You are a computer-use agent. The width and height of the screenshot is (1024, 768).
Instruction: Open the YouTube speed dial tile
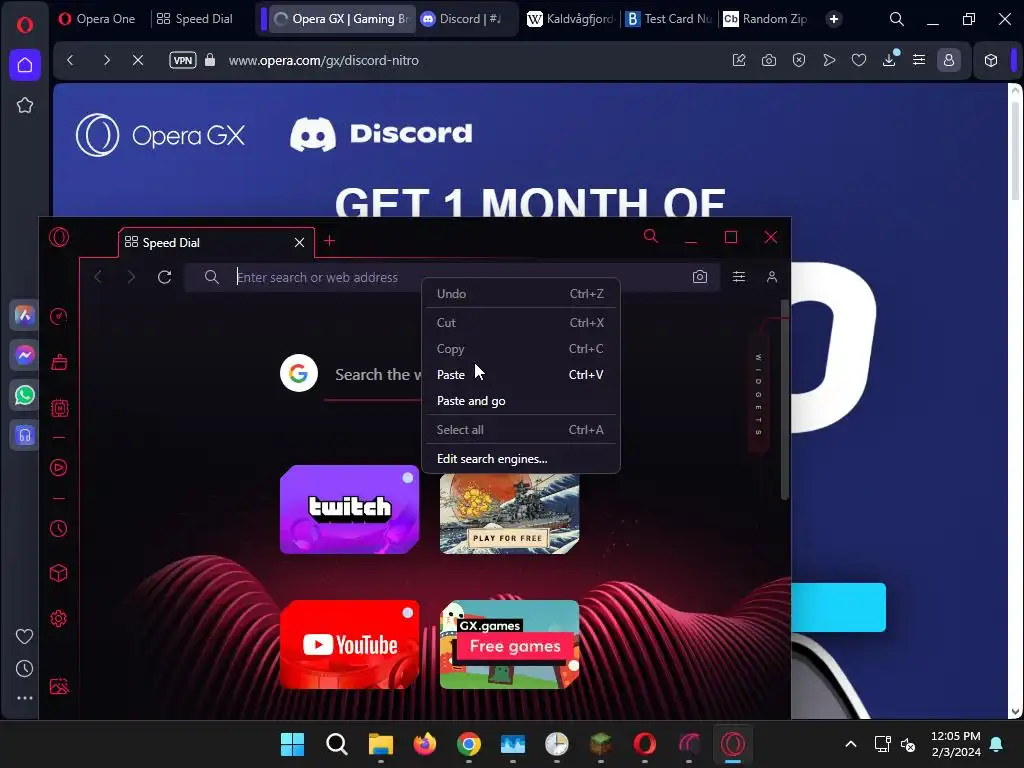[349, 645]
